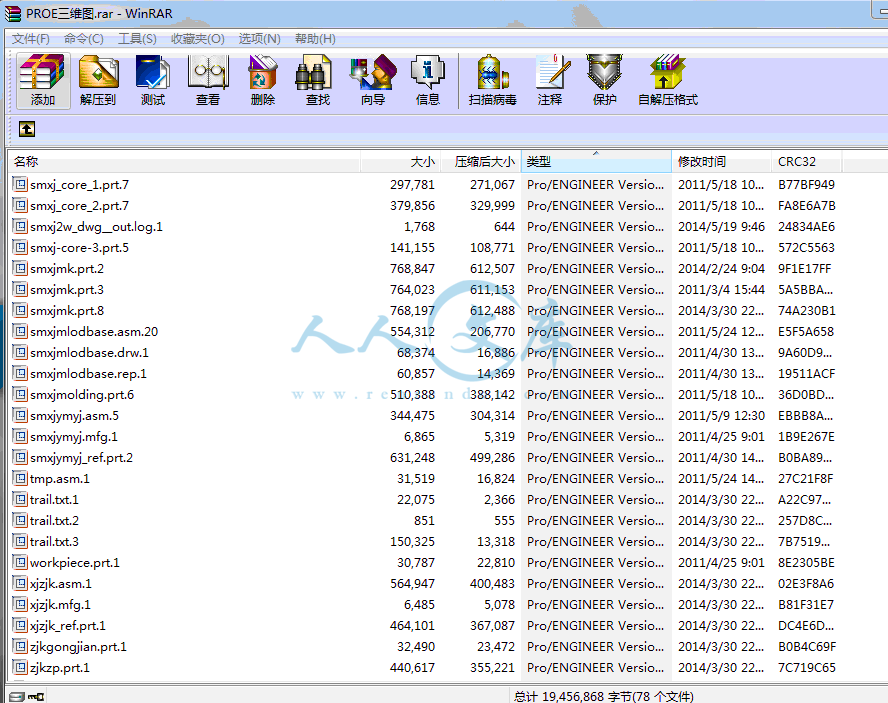The height and width of the screenshot is (703, 888).
Task: Open the 文件(F) menu
Action: [31, 39]
